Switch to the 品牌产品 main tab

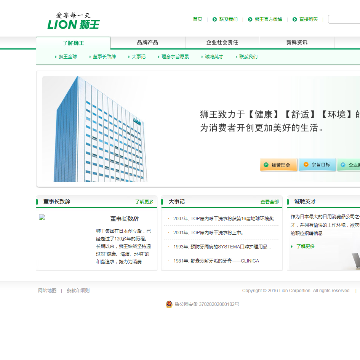[x=148, y=43]
